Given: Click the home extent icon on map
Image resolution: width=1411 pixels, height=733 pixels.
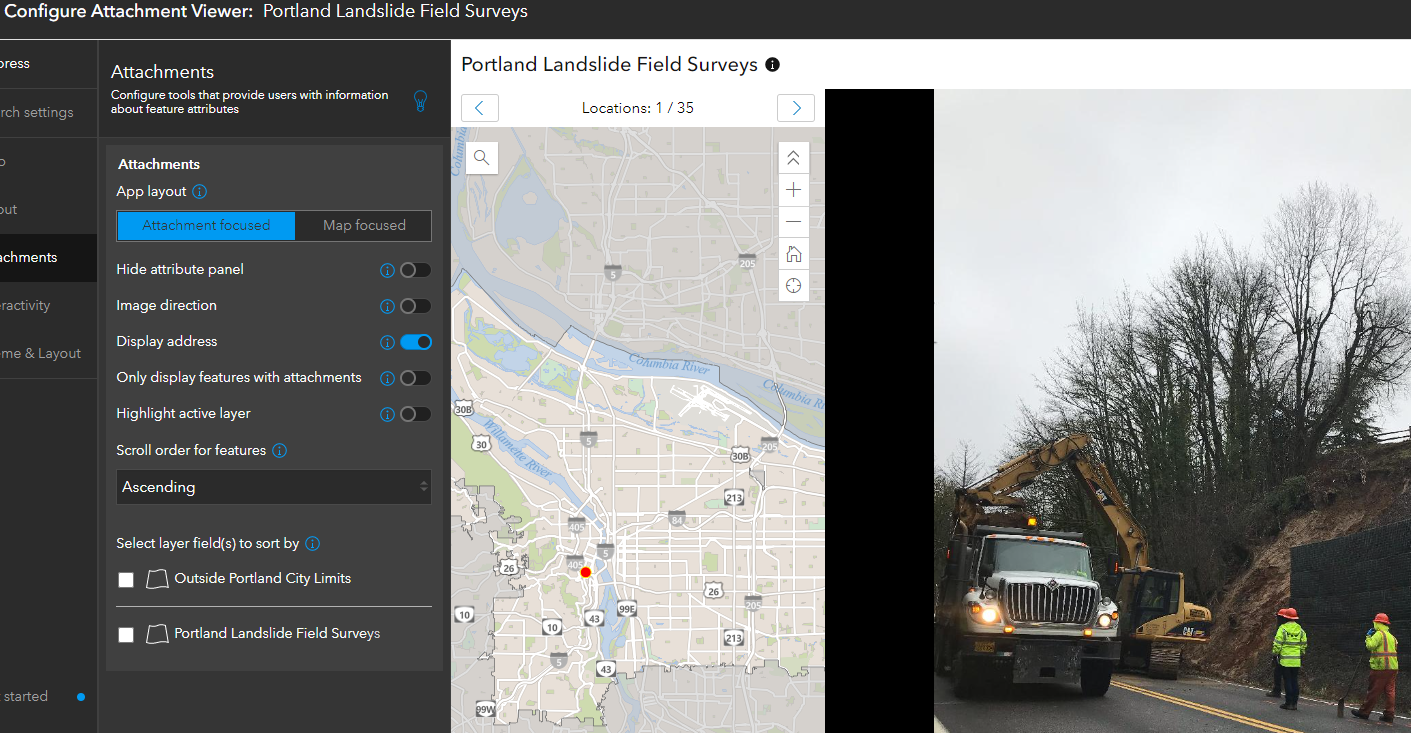Looking at the screenshot, I should coord(793,253).
